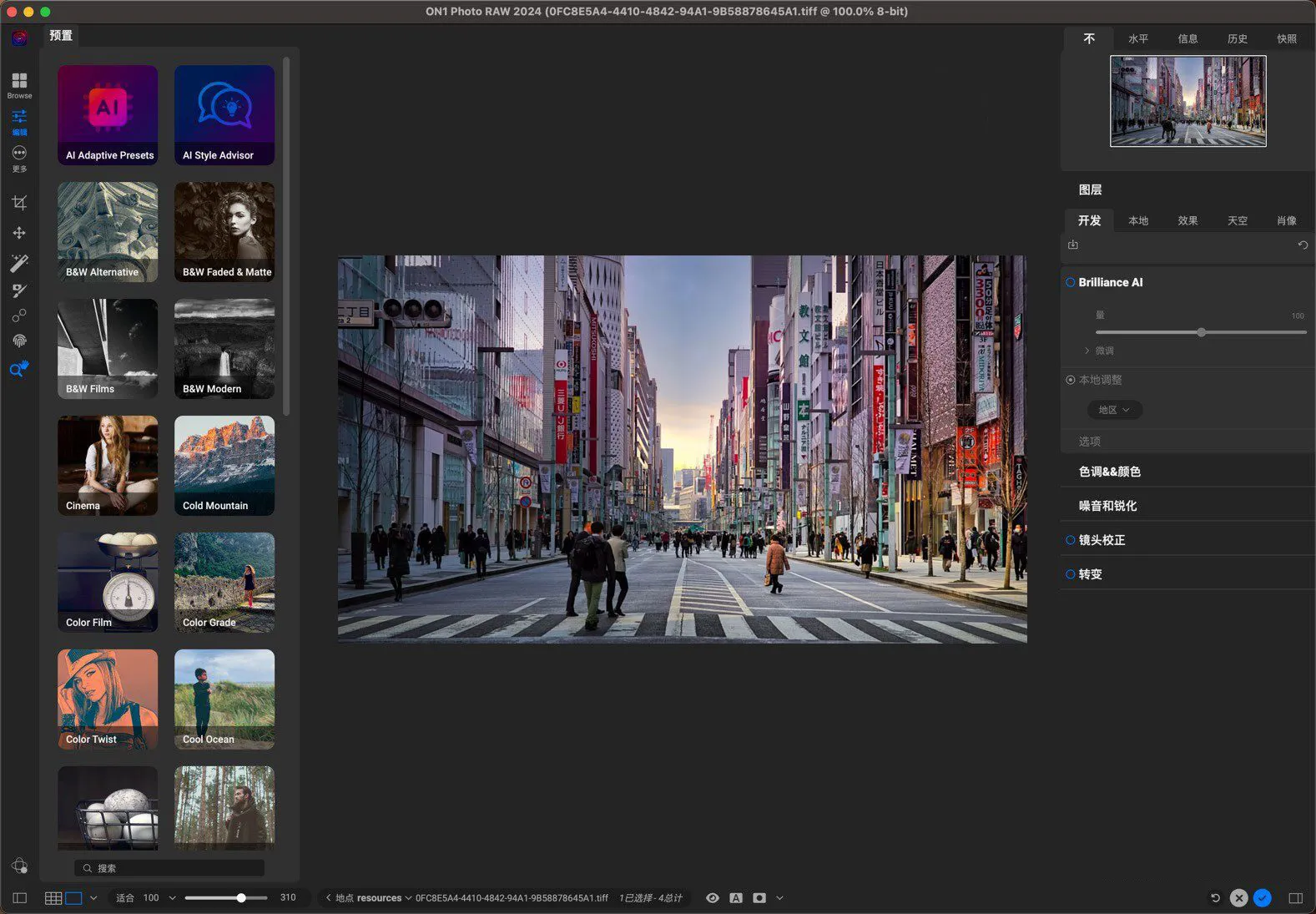Toggle preview with the eye icon

click(712, 898)
